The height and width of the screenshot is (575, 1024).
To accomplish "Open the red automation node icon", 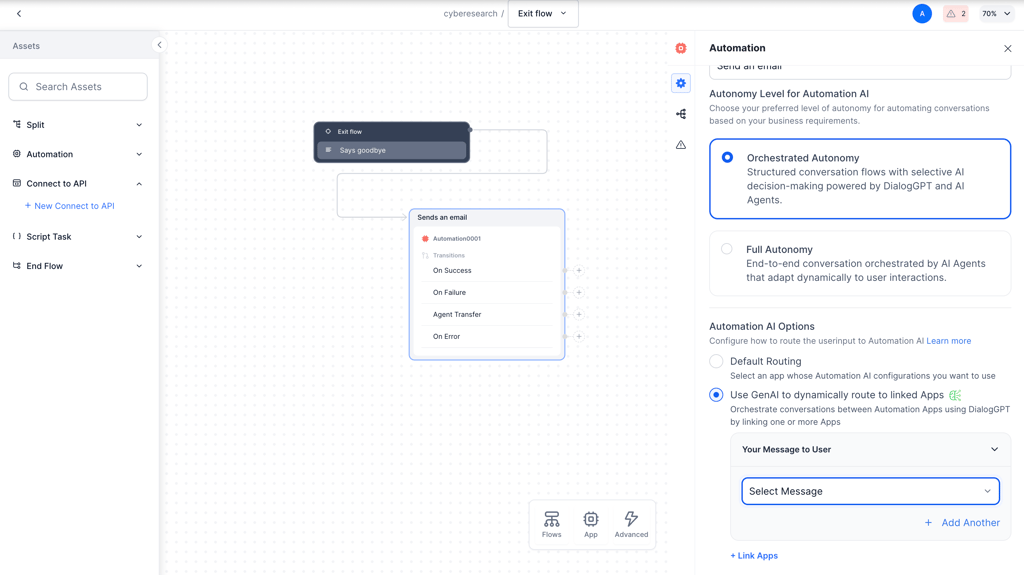I will pyautogui.click(x=680, y=48).
